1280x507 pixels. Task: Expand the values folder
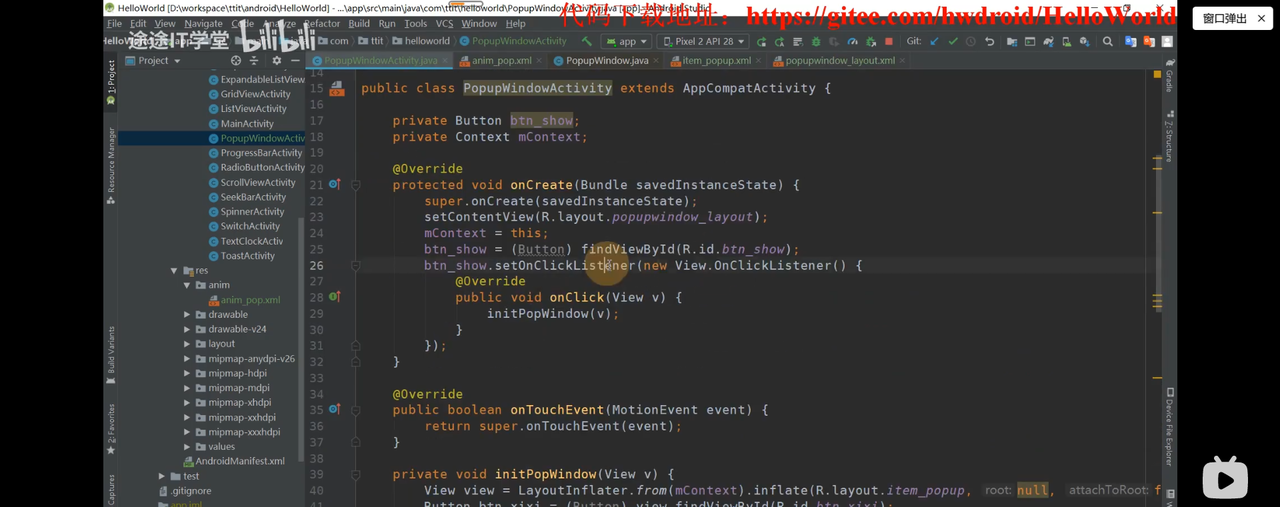point(187,447)
